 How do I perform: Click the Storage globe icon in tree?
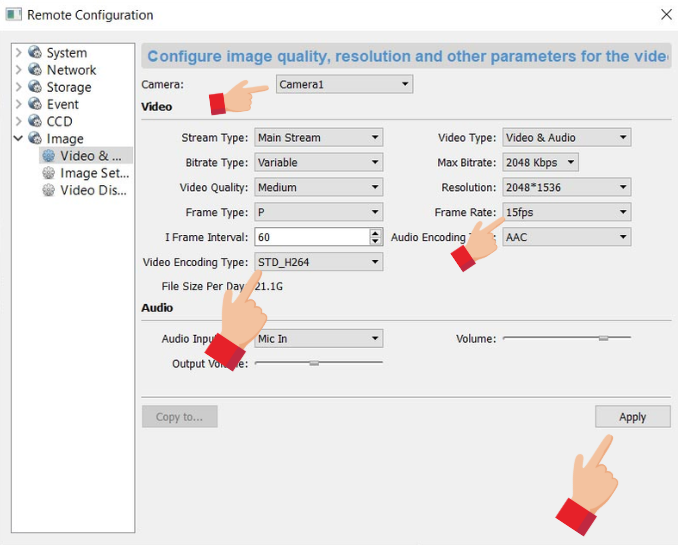(x=35, y=87)
